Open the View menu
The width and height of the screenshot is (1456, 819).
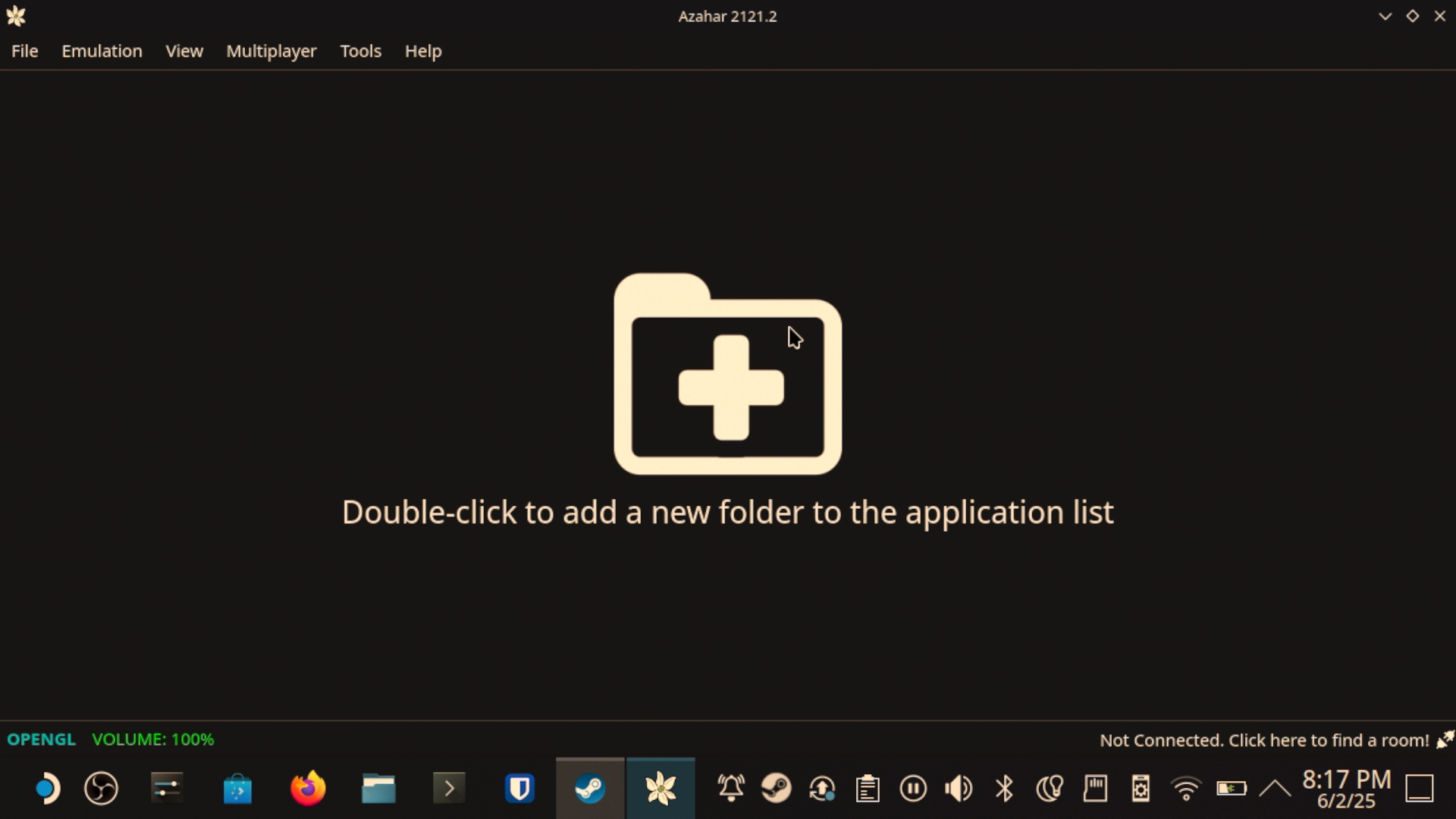click(184, 51)
